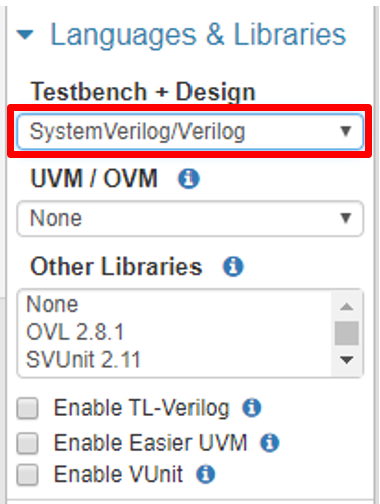The image size is (380, 504).
Task: Collapse the Languages & Libraries section triangle
Action: 25,34
